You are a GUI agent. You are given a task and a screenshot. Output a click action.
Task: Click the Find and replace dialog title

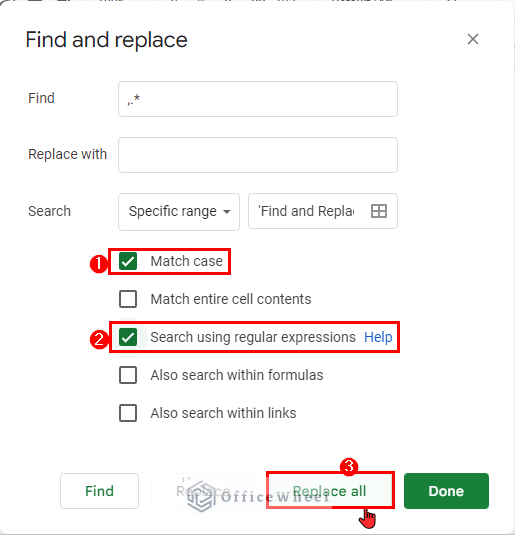pos(106,40)
